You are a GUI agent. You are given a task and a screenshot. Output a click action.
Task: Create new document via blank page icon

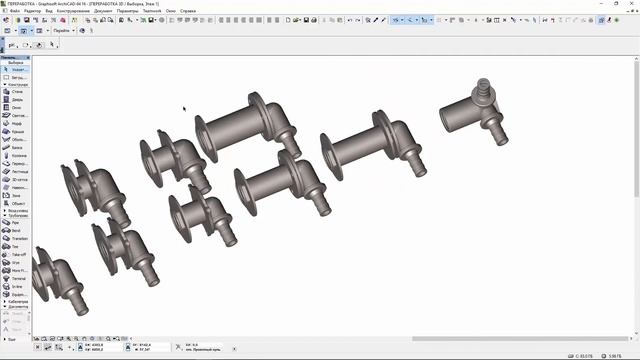coord(288,20)
